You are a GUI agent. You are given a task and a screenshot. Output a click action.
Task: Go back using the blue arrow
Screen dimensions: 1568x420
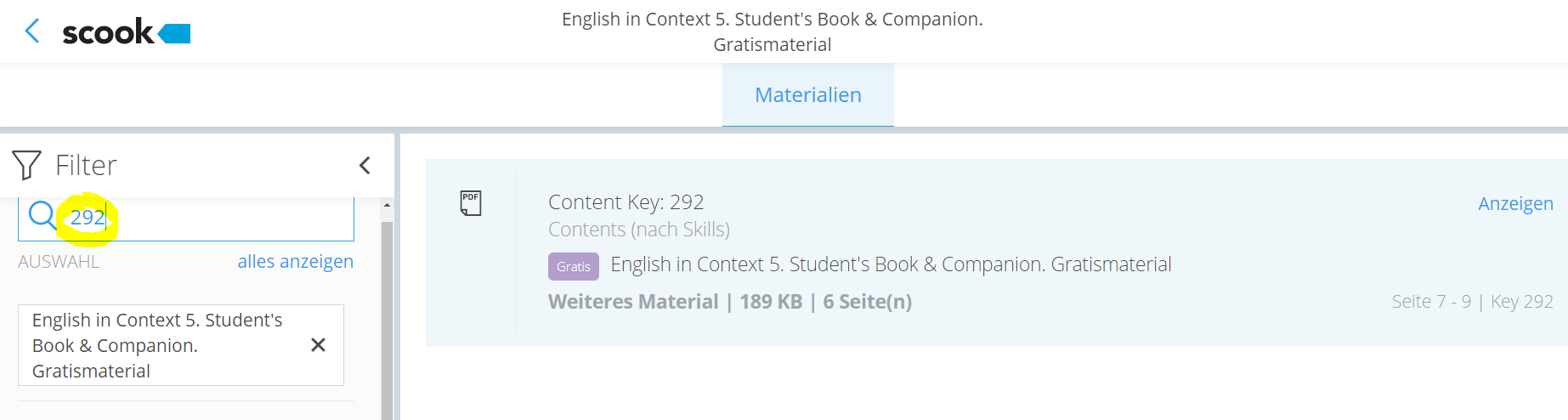(32, 31)
